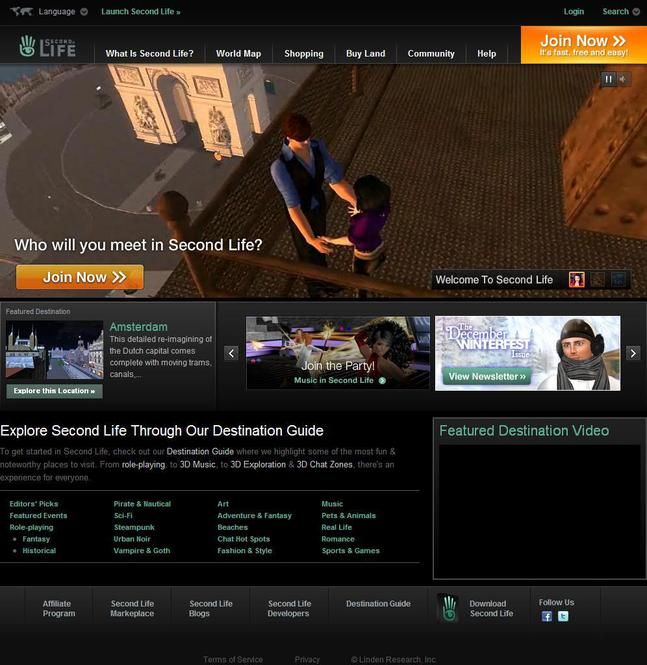Open the Steampunk category
The width and height of the screenshot is (647, 665).
pyautogui.click(x=134, y=527)
